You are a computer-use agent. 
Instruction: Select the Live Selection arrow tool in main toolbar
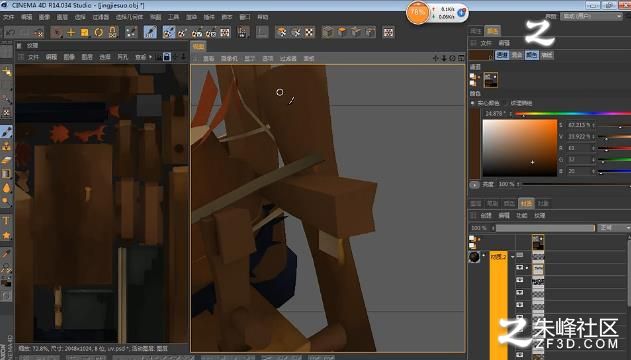click(x=58, y=32)
